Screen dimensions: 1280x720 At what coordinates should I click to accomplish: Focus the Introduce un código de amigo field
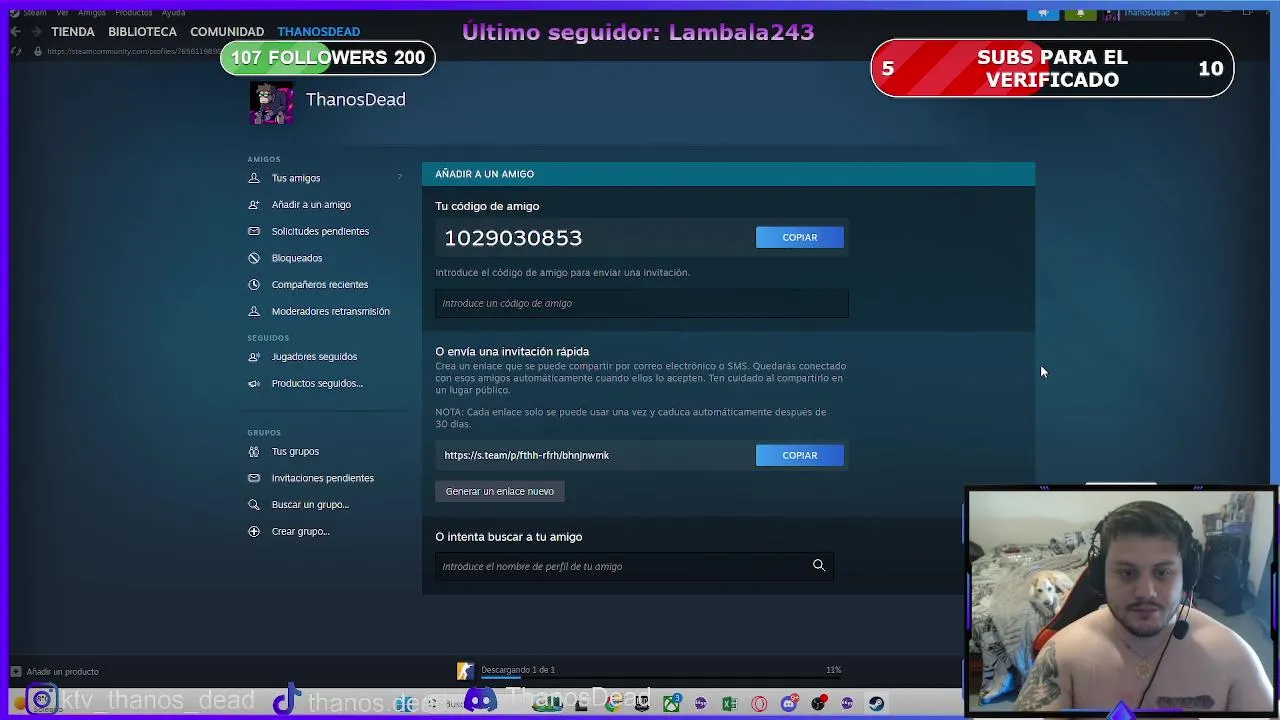(641, 304)
